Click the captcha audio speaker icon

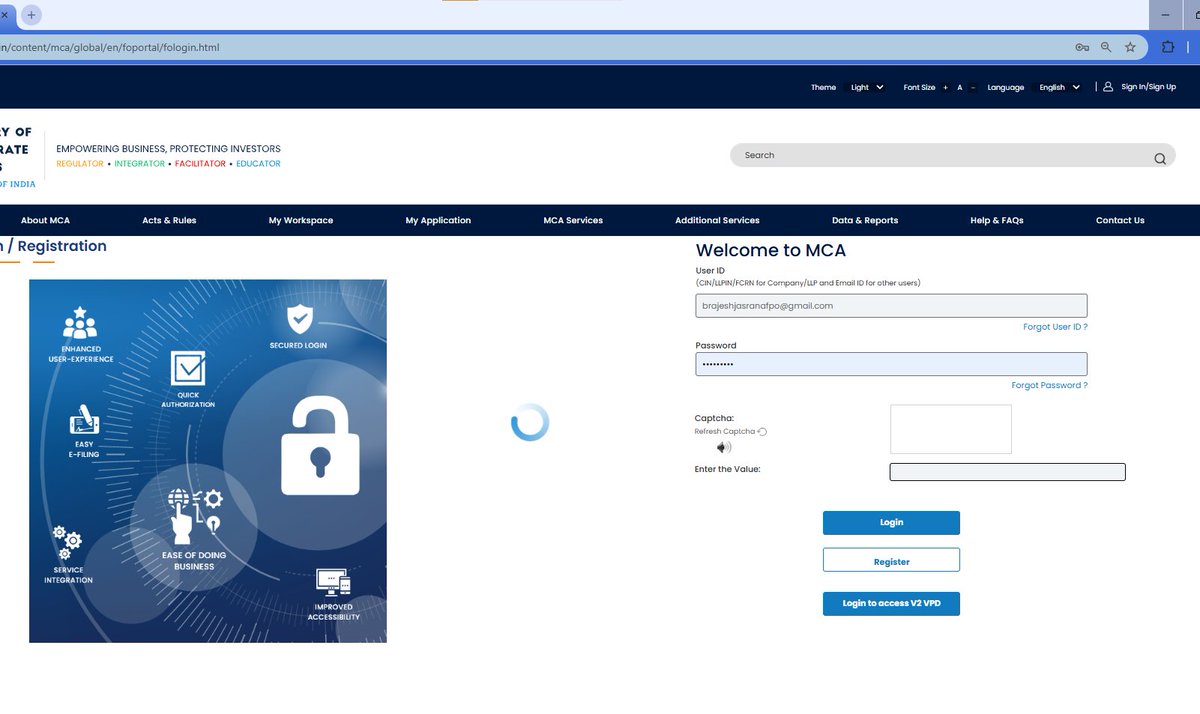(x=723, y=447)
